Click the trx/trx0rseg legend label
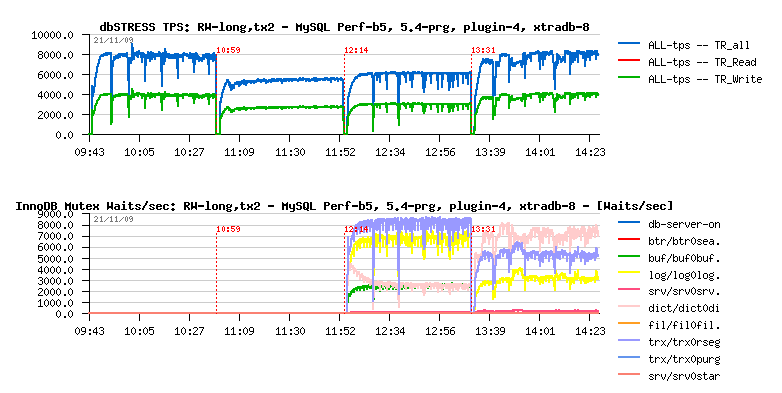The width and height of the screenshot is (782, 393). [684, 342]
